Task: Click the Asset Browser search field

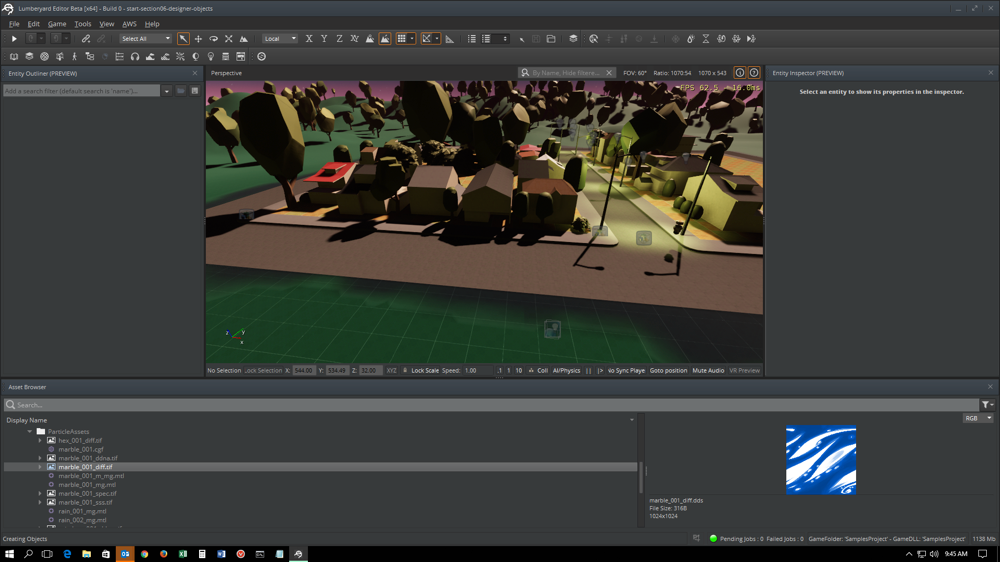Action: pos(491,405)
